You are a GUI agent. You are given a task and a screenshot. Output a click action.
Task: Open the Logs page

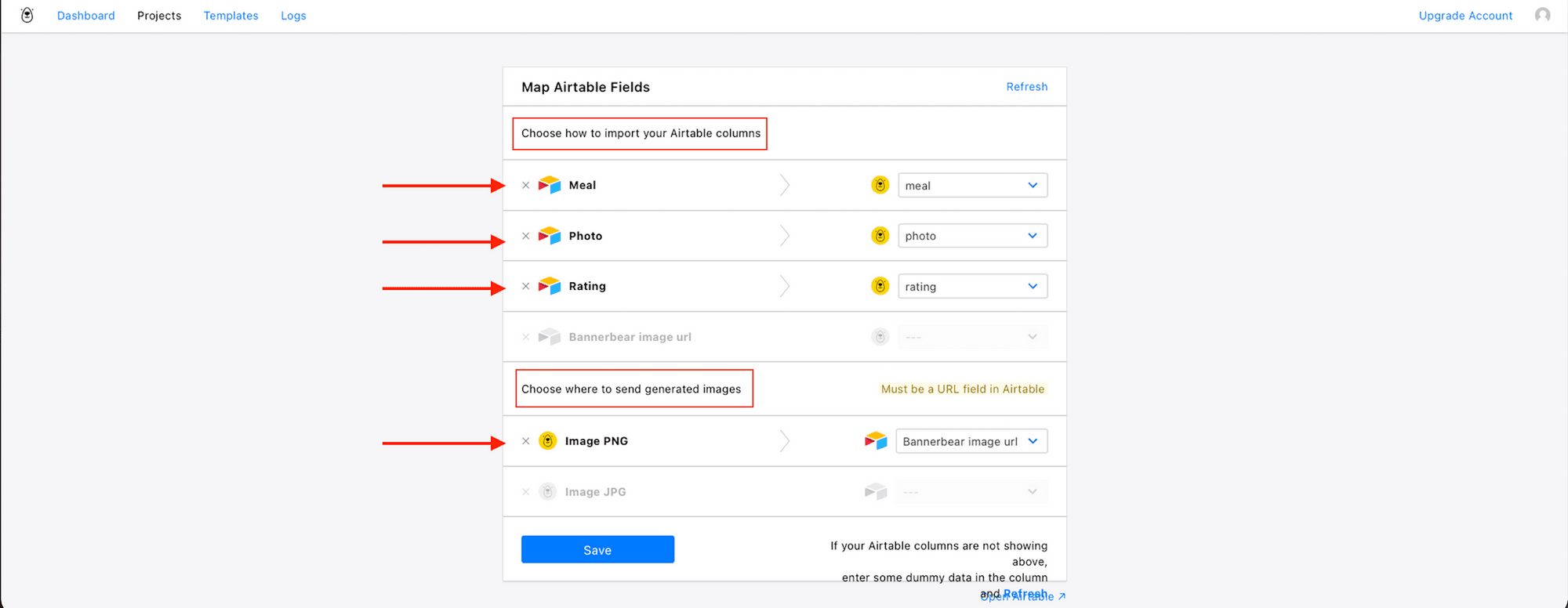click(293, 16)
